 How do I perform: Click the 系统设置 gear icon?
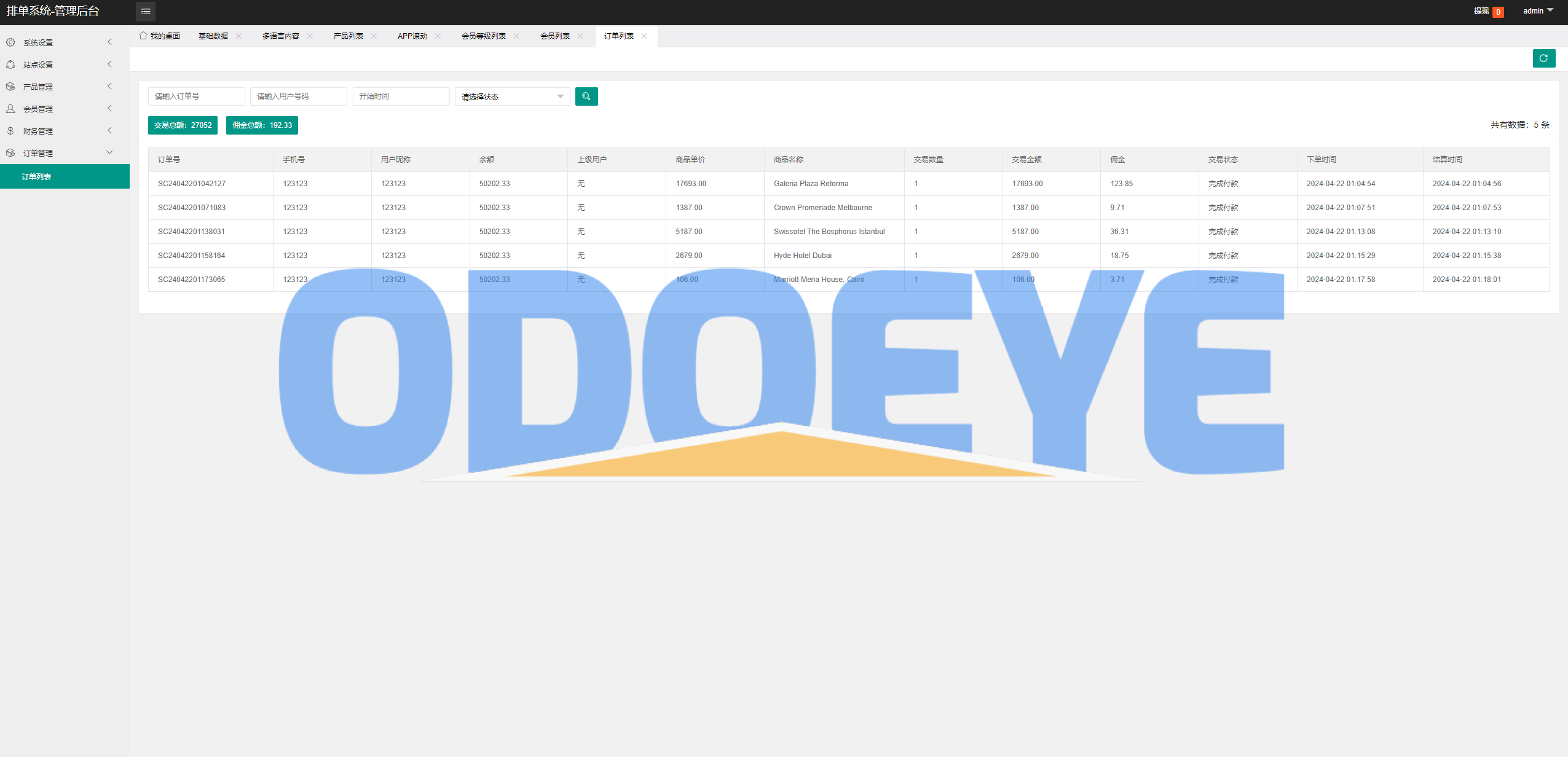point(10,42)
